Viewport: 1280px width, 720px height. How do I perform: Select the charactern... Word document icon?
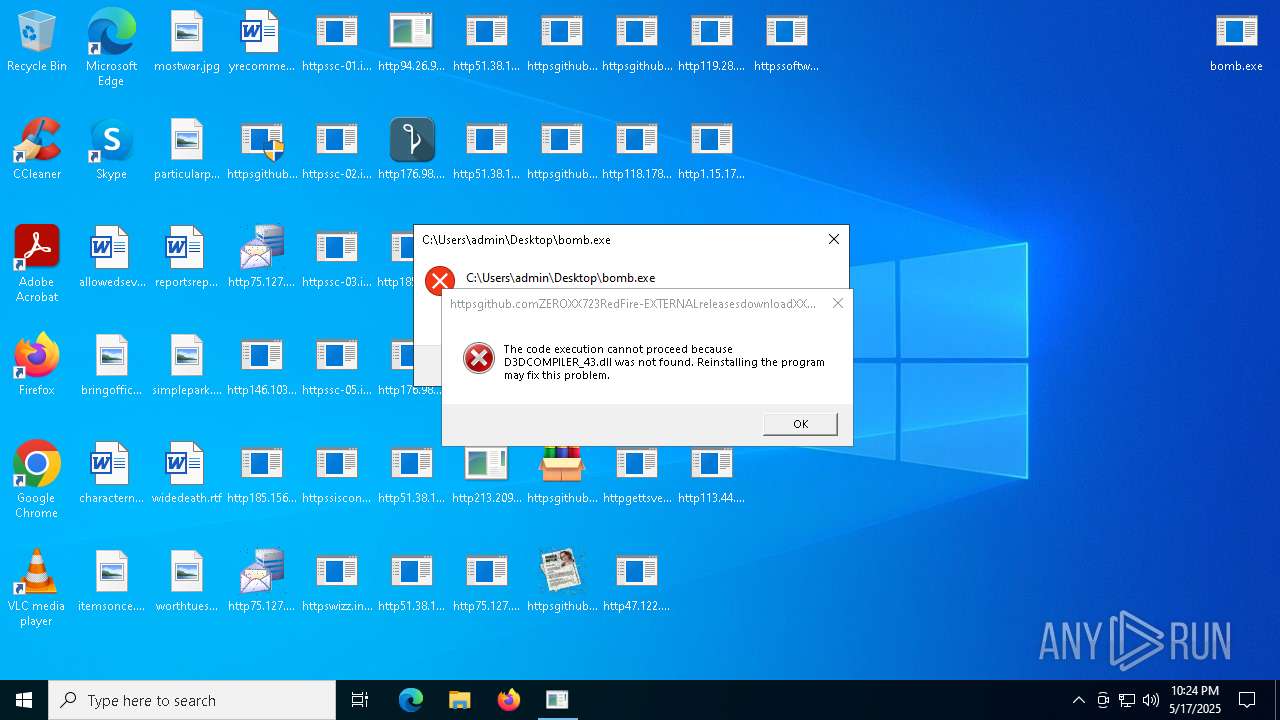point(111,474)
